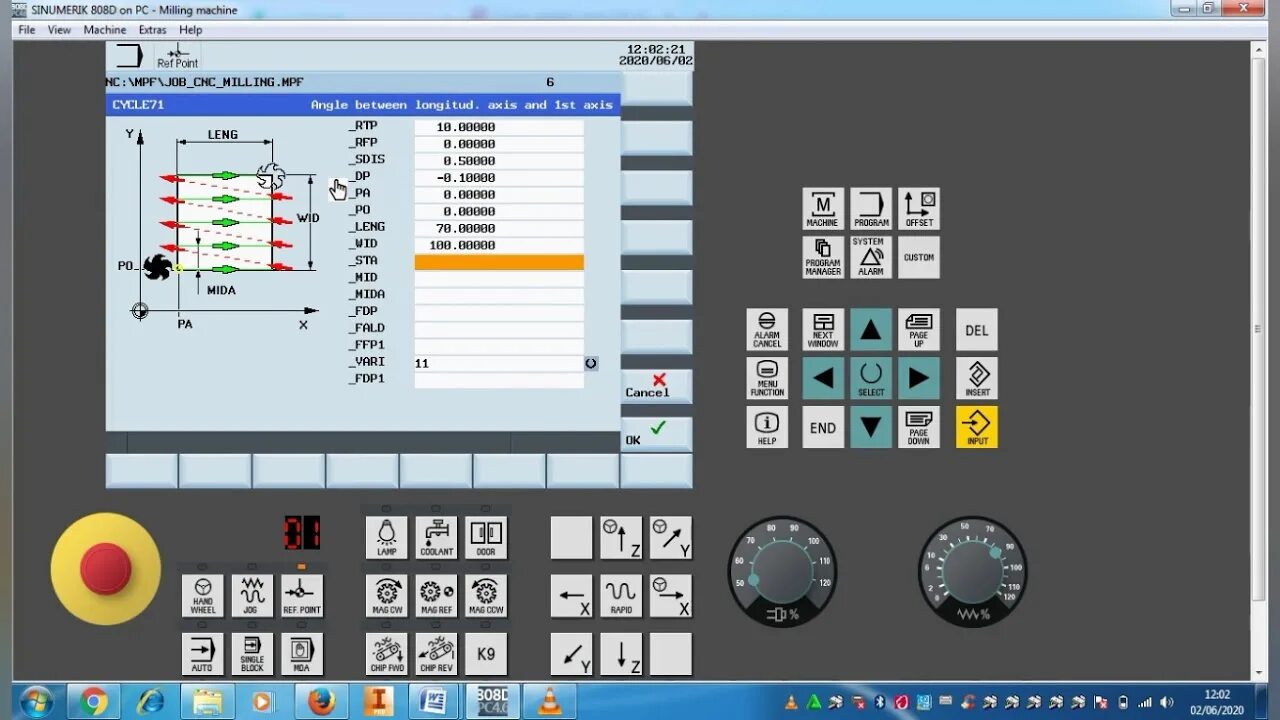Click the cursor up arrow key
Viewport: 1280px width, 720px height.
pos(871,329)
